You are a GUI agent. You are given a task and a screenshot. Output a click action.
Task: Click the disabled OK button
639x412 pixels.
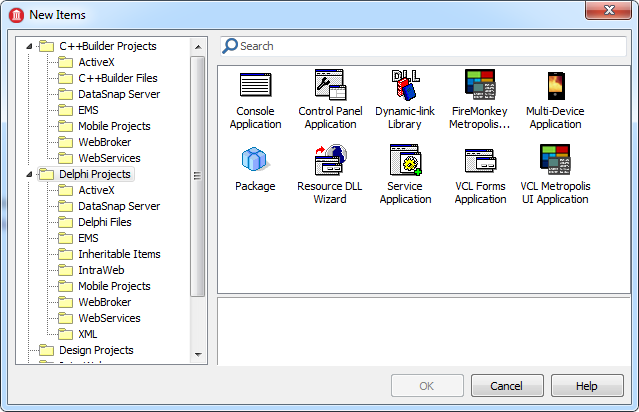(x=427, y=386)
